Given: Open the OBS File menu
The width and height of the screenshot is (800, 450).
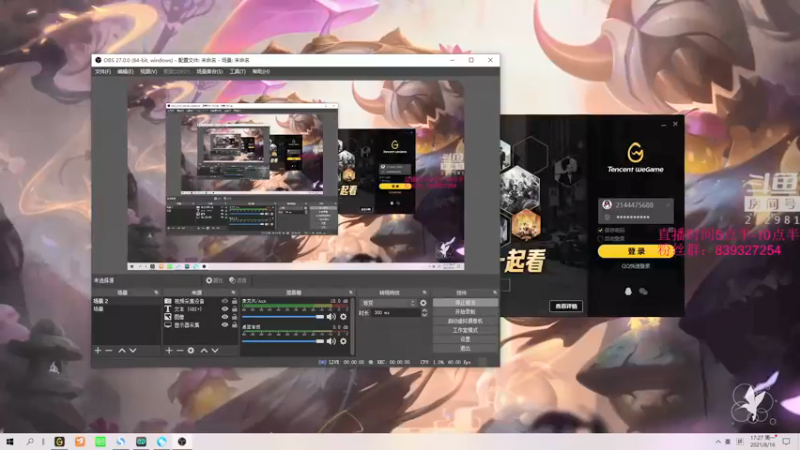Looking at the screenshot, I should (103, 71).
